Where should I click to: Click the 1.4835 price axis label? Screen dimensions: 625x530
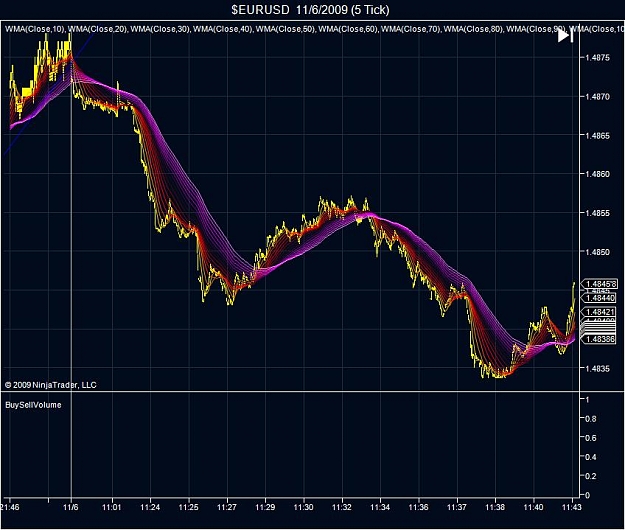597,369
